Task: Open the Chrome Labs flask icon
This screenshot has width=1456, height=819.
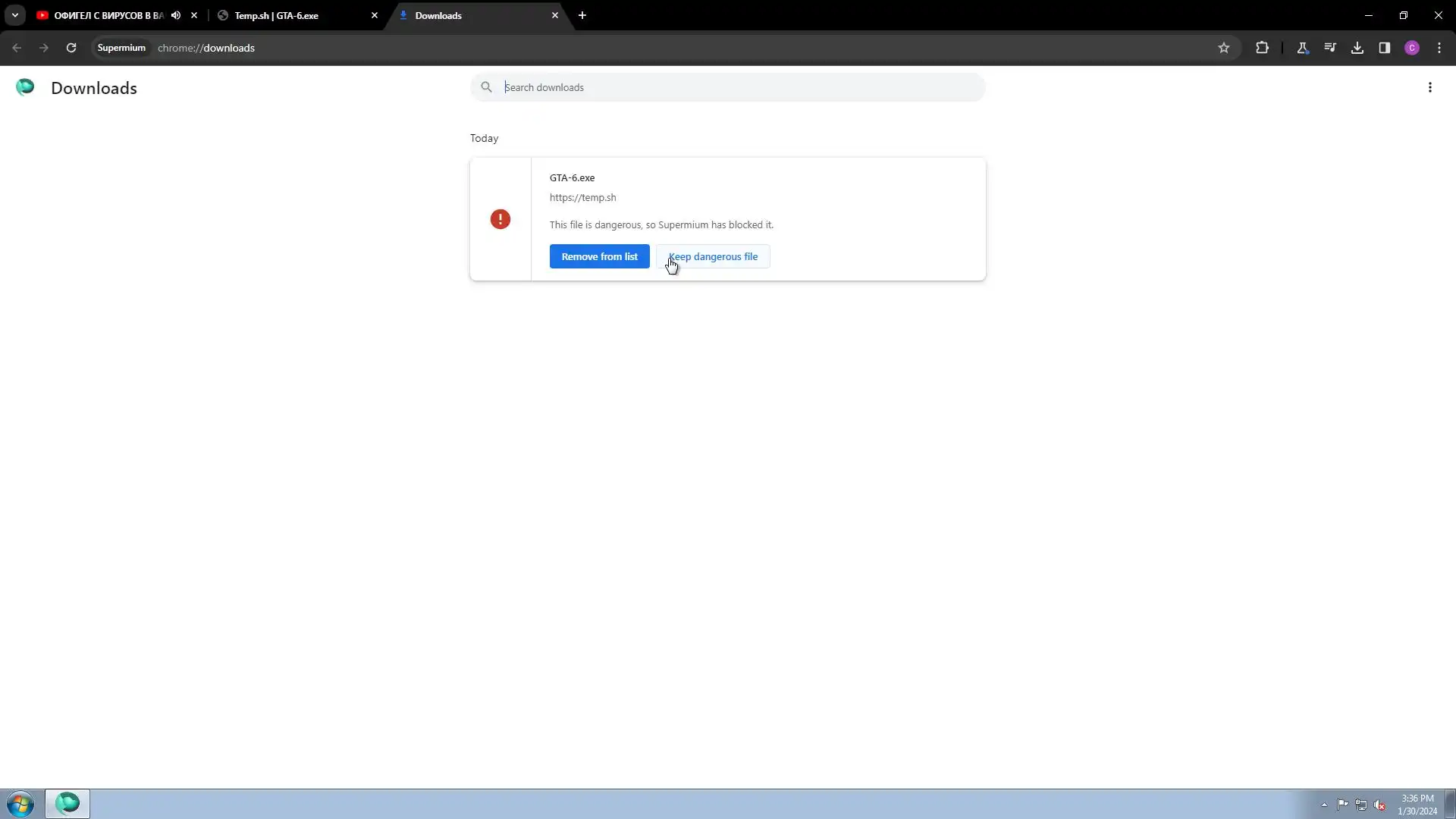Action: coord(1302,48)
